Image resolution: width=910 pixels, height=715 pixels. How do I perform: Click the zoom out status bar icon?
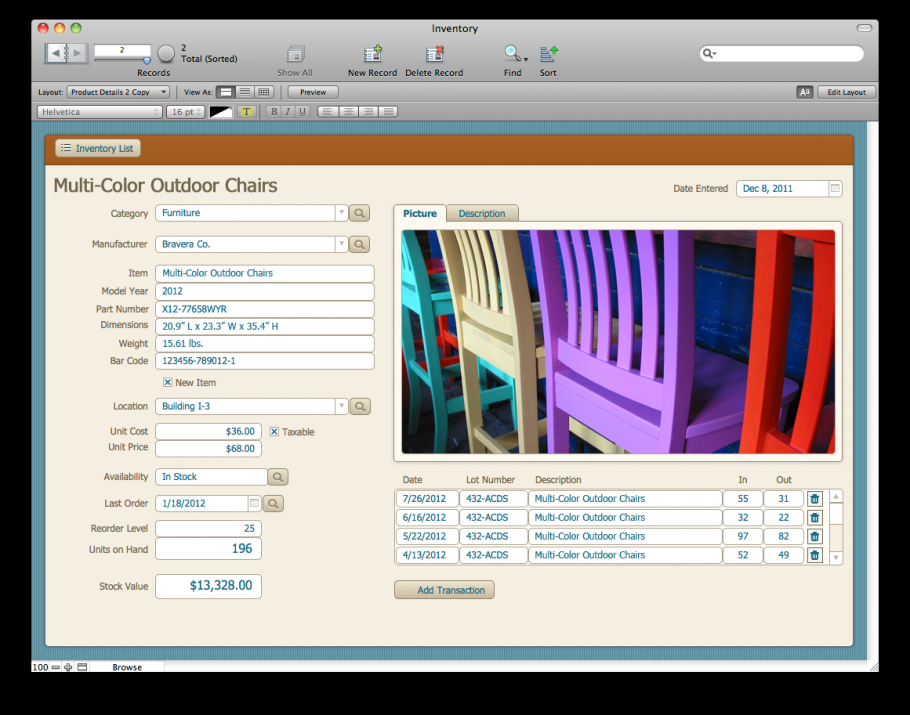point(56,667)
